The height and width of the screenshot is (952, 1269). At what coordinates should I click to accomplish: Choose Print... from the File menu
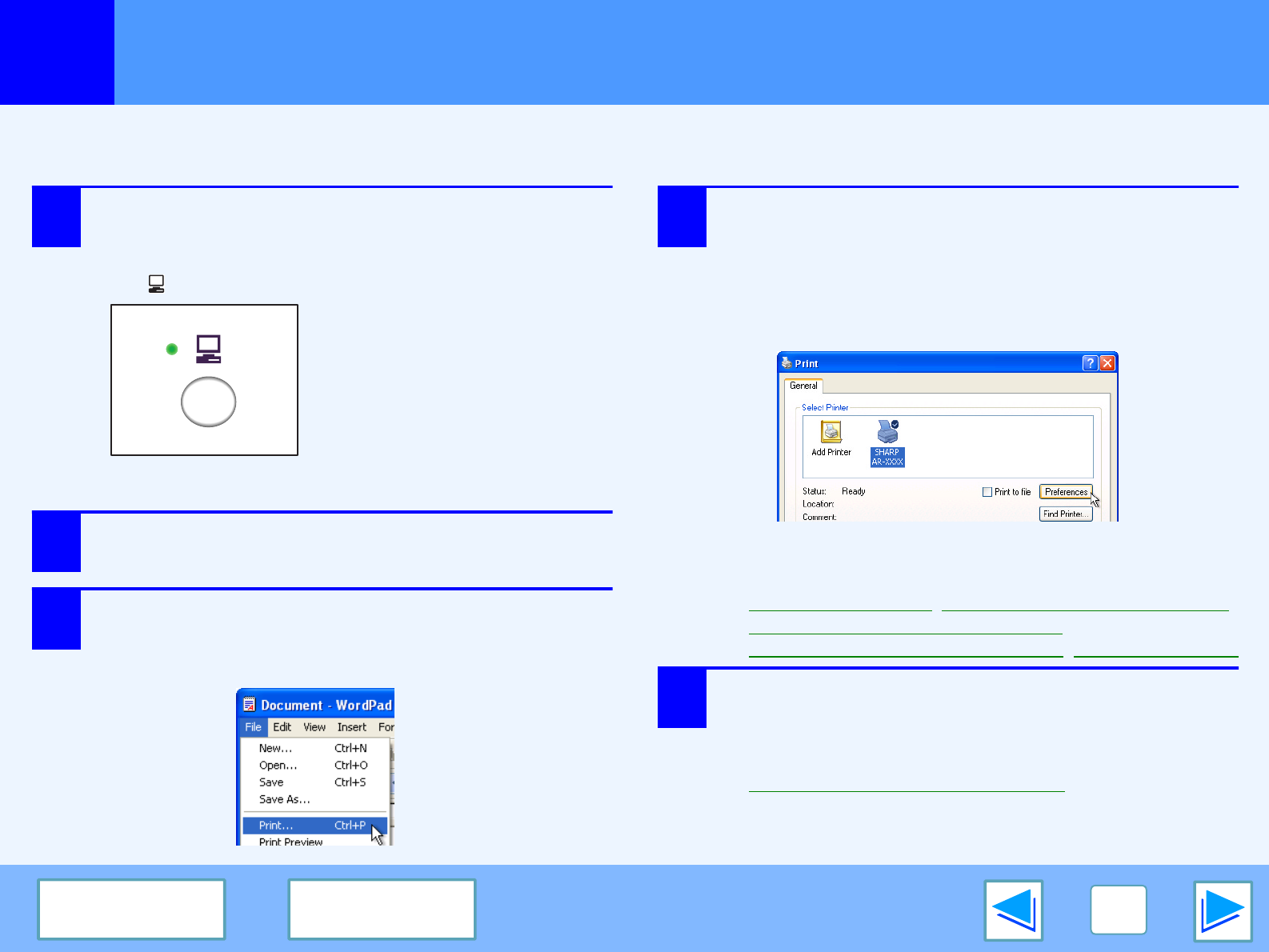tap(276, 825)
